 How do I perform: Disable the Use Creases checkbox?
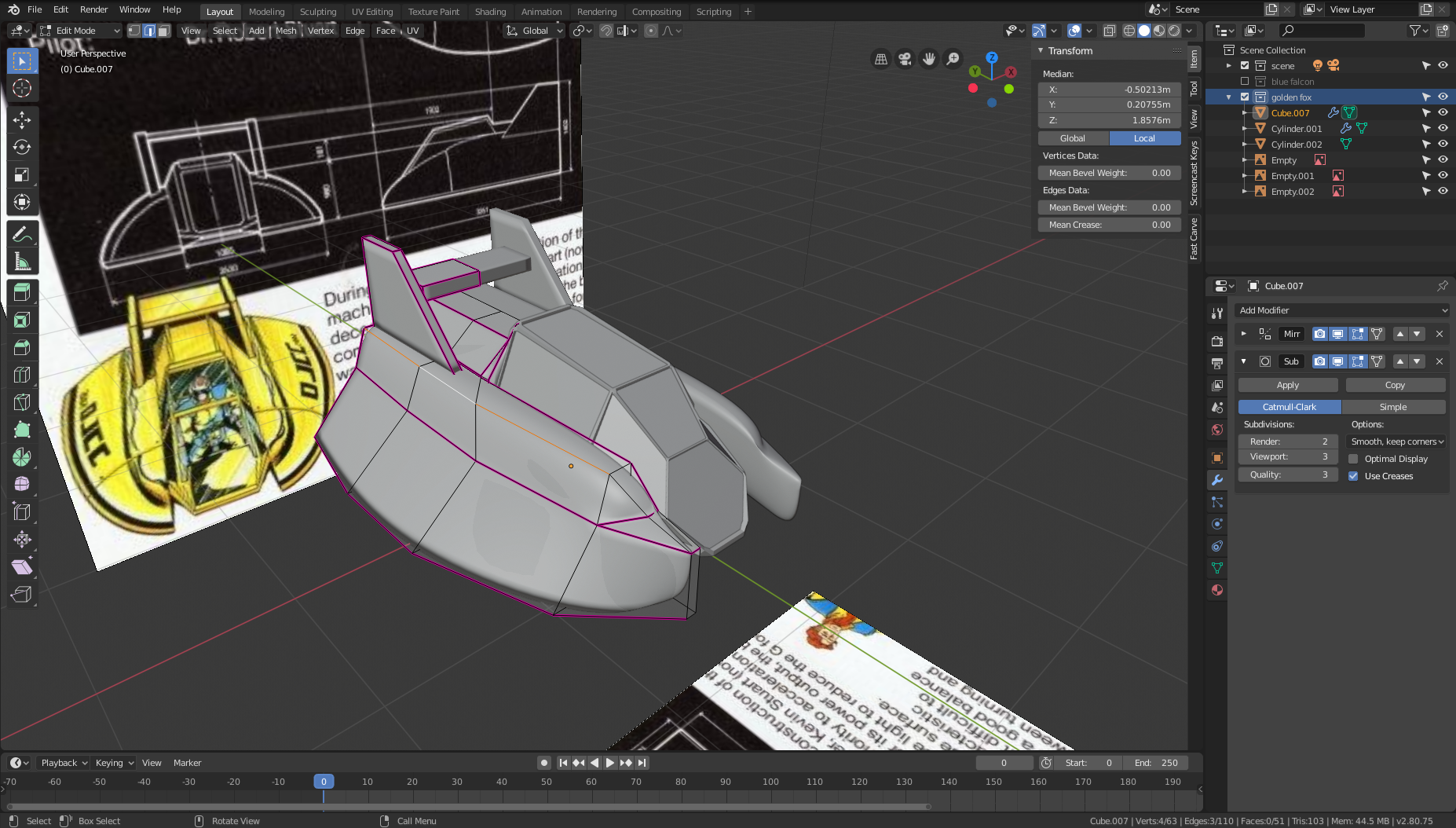click(1353, 476)
